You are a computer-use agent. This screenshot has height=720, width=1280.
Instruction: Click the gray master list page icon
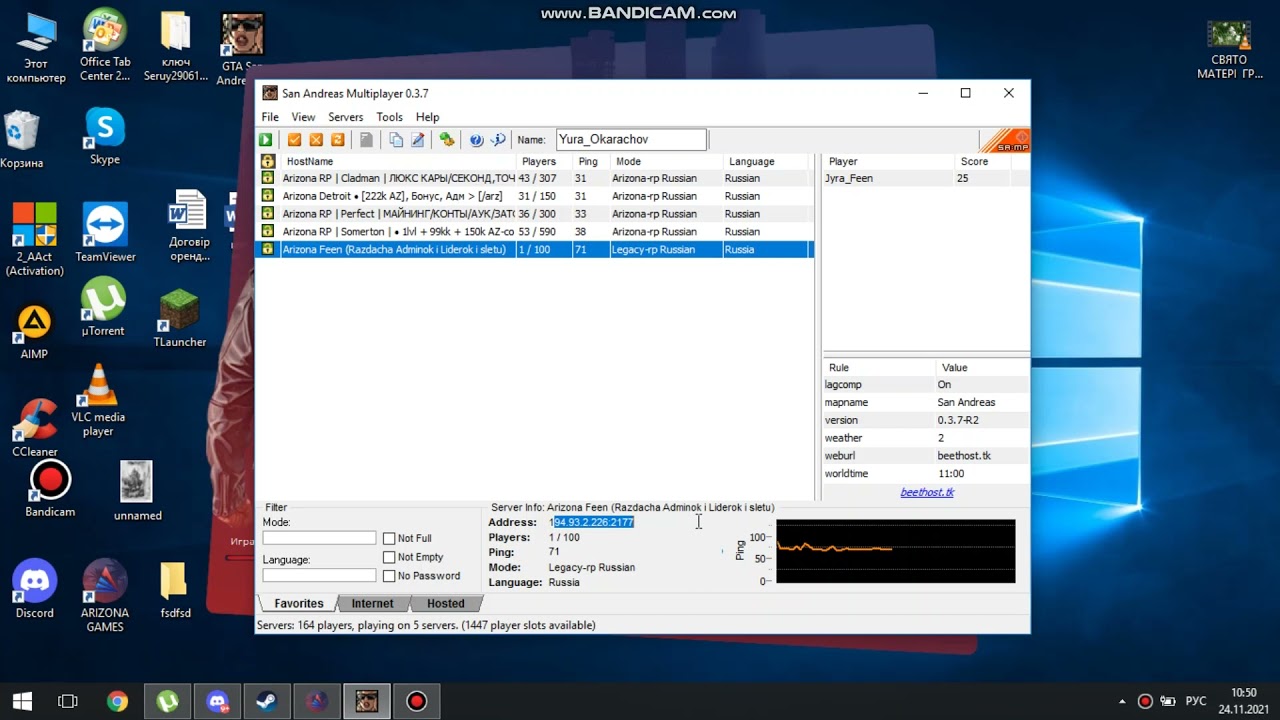pos(367,140)
